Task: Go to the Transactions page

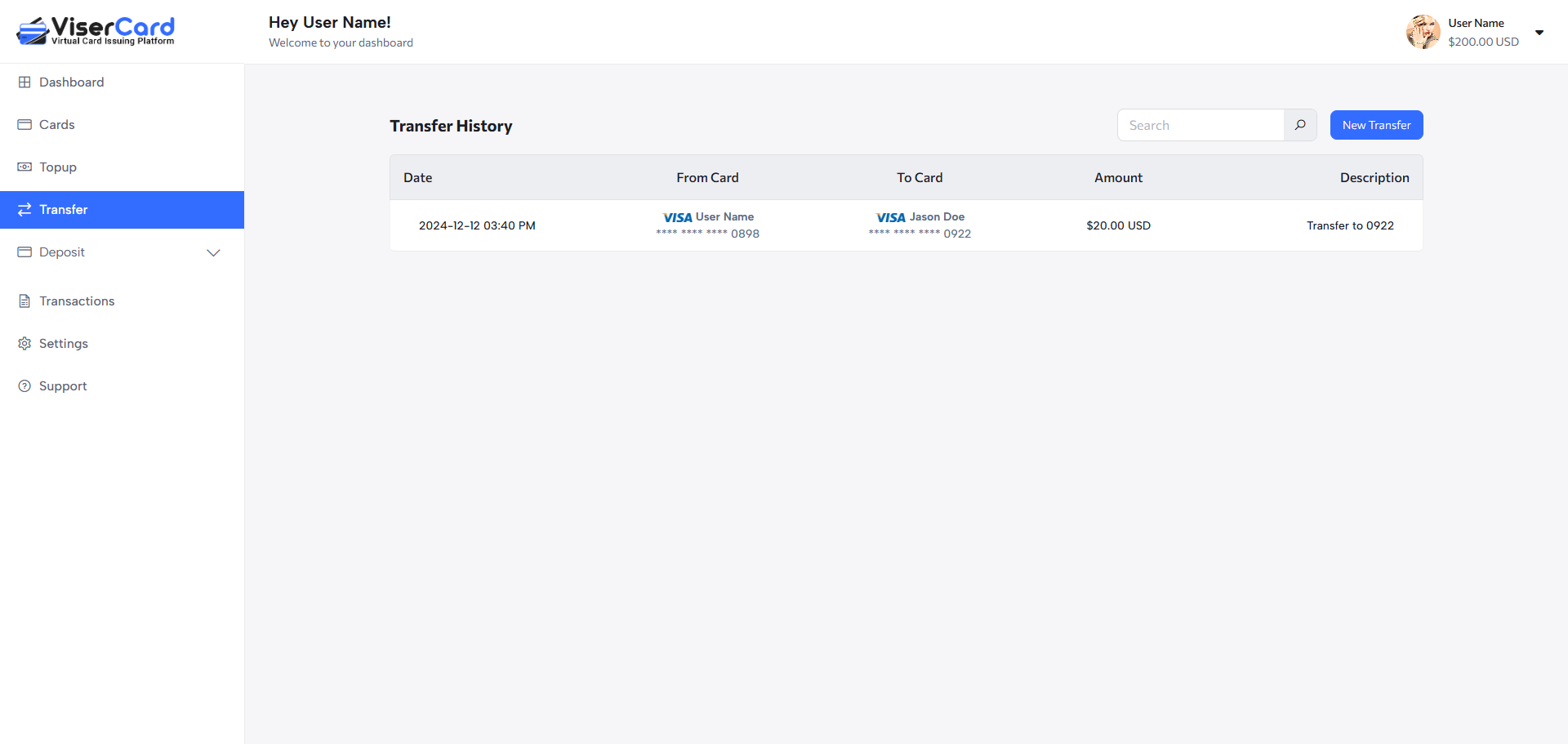Action: coord(77,301)
